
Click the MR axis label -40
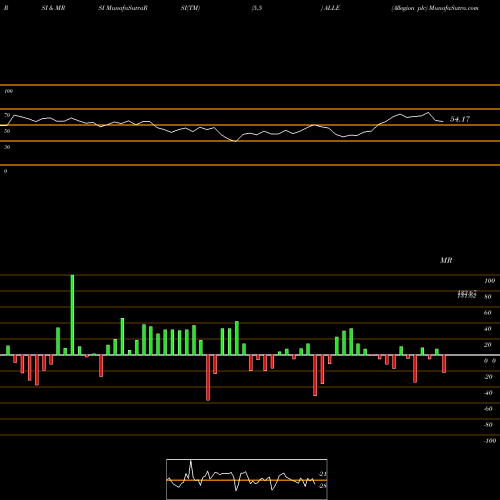pos(488,393)
